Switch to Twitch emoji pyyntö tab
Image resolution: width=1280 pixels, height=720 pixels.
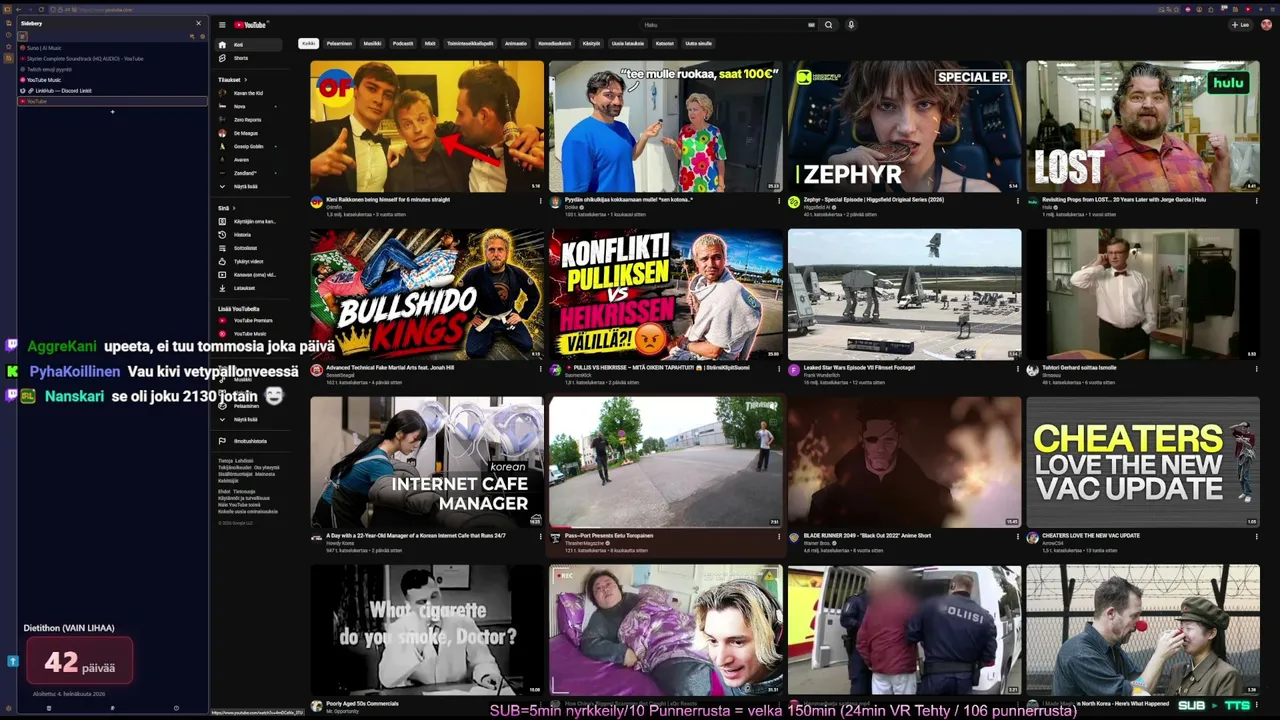pos(112,69)
